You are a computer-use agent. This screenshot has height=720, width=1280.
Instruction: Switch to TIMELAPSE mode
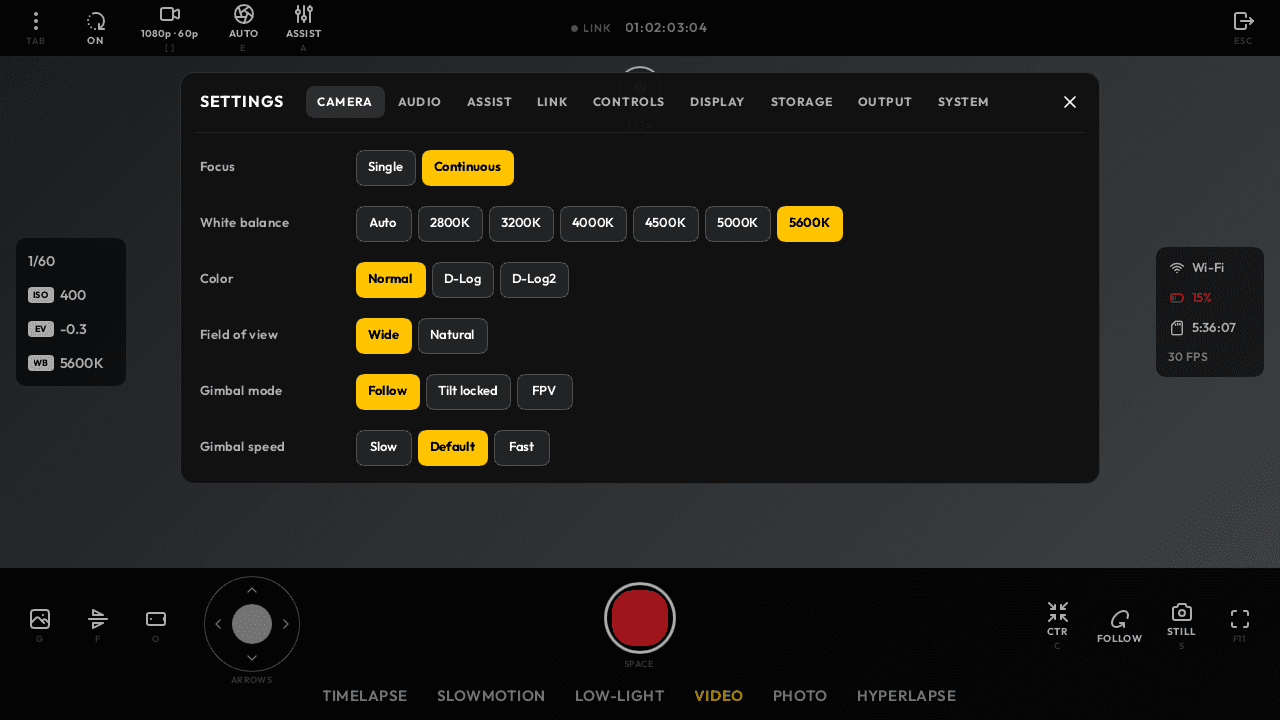[365, 696]
